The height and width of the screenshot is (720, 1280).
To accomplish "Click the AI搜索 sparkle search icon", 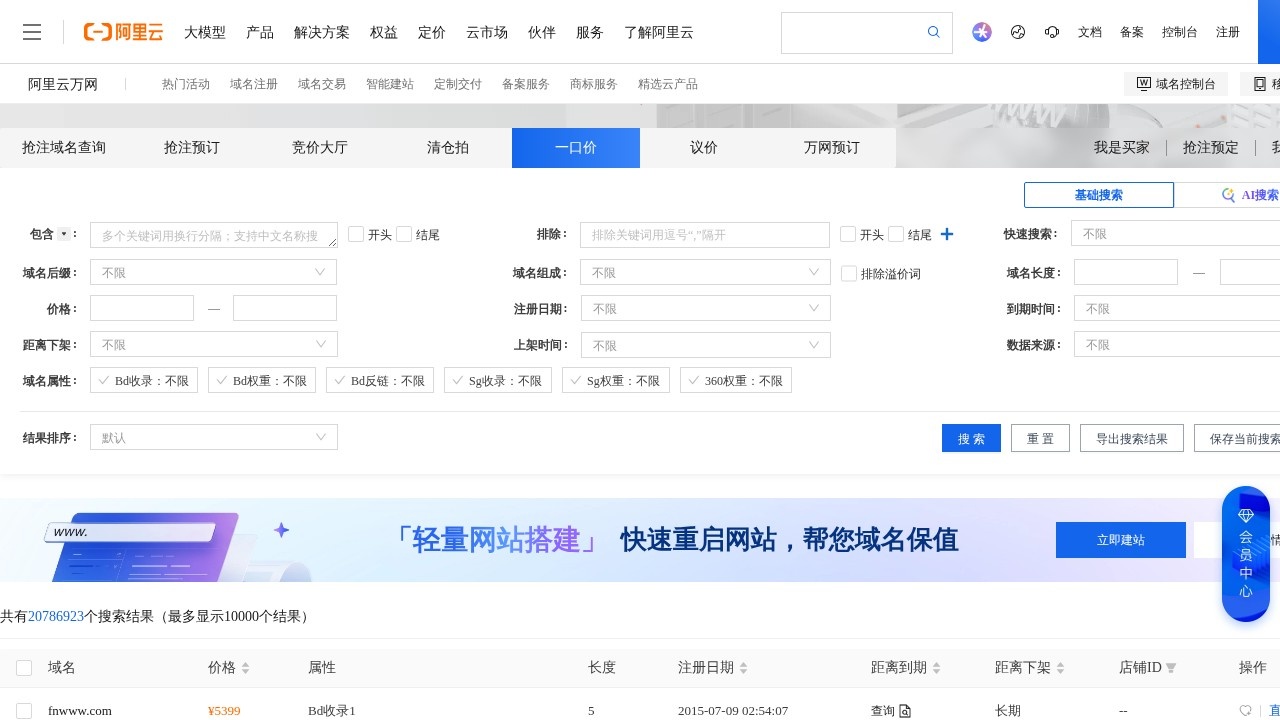I will click(1228, 195).
